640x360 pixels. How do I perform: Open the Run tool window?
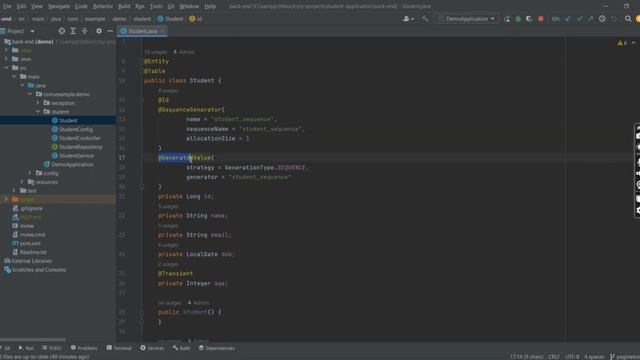(x=26, y=348)
